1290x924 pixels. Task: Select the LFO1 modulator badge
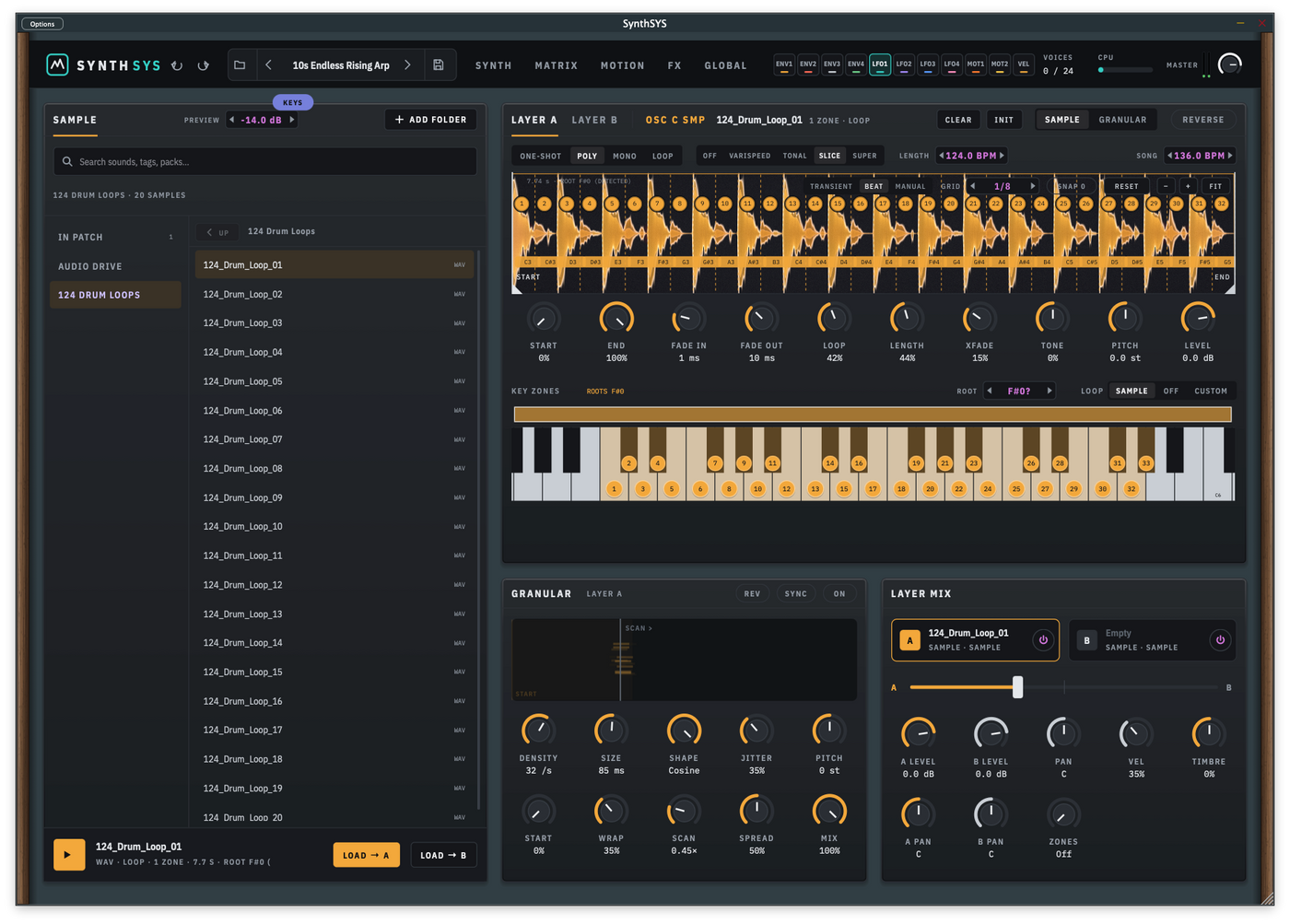[880, 64]
